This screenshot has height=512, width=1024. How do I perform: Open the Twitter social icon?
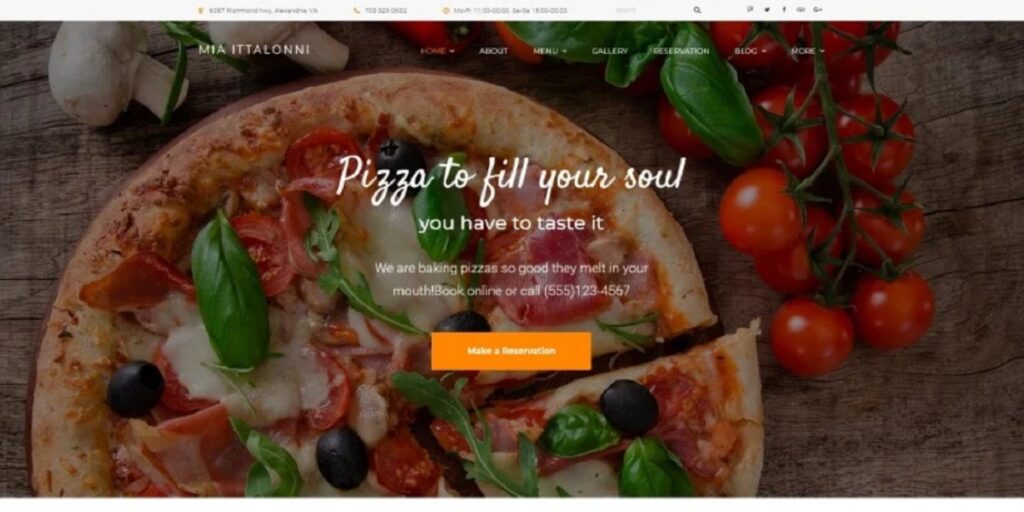point(767,10)
